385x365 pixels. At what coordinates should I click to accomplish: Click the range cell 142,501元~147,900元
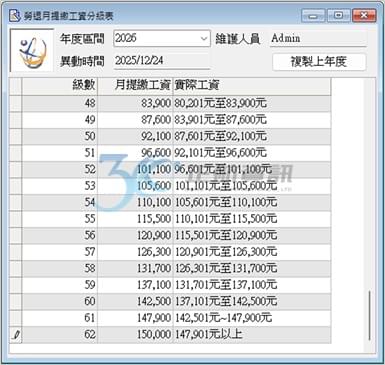coord(252,318)
